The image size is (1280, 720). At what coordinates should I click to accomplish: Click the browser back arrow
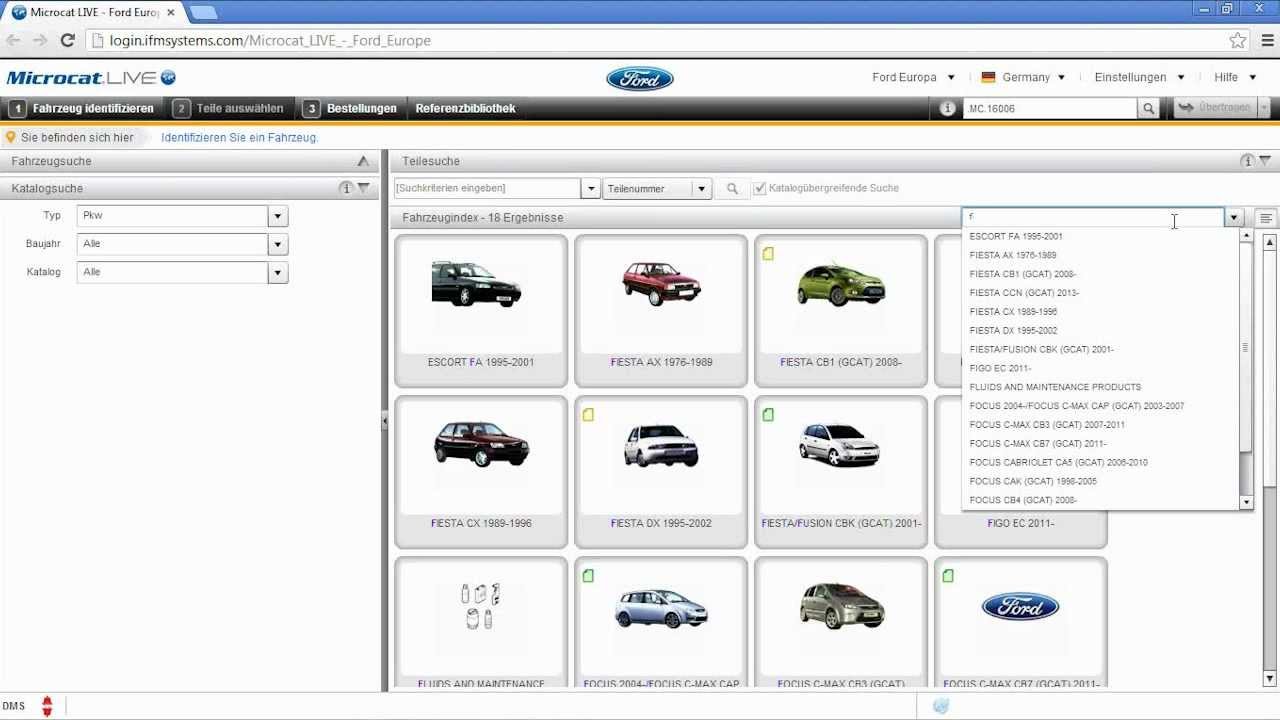point(14,40)
